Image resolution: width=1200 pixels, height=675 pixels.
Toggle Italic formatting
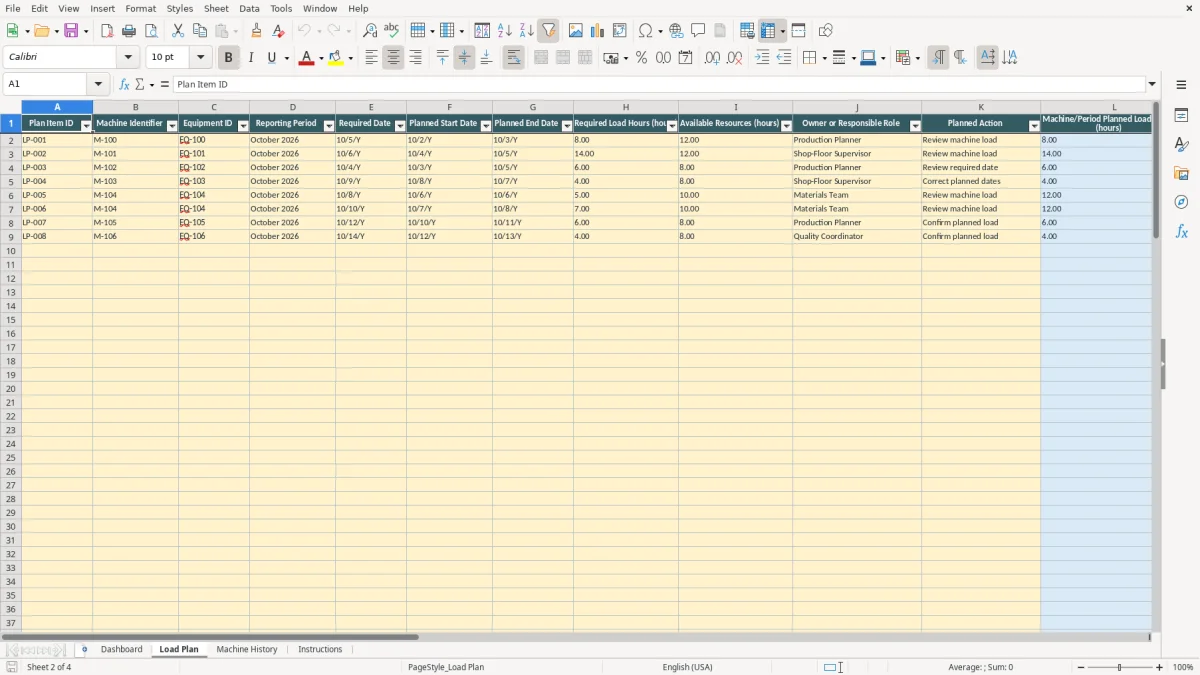250,58
